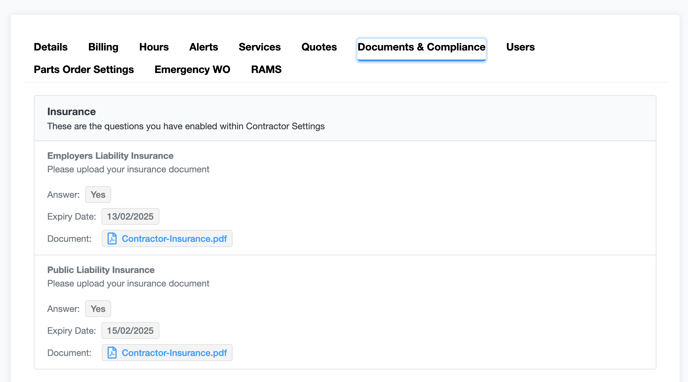
Task: Click the 15/02/2025 expiry date field
Action: point(130,331)
